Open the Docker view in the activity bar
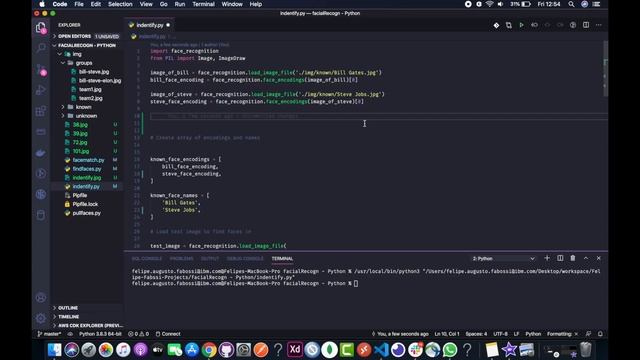Viewport: 640px width, 360px height. point(41,153)
